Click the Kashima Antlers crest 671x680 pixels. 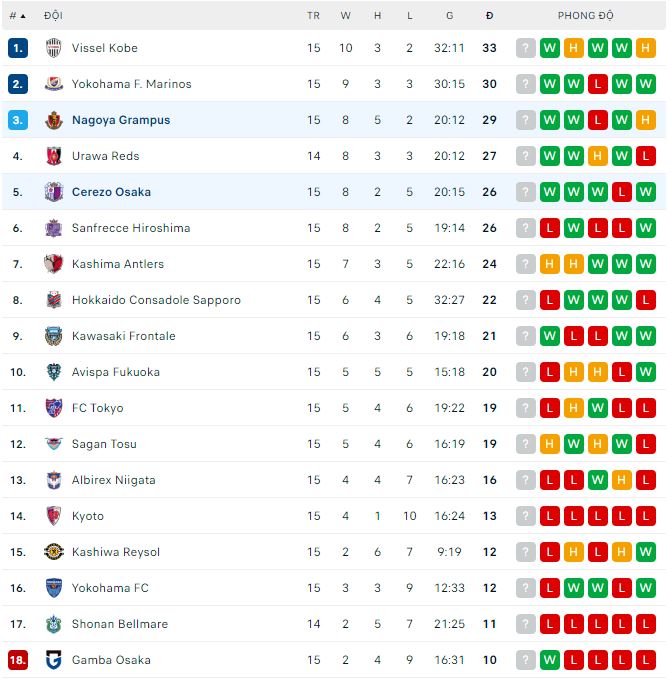click(x=54, y=264)
